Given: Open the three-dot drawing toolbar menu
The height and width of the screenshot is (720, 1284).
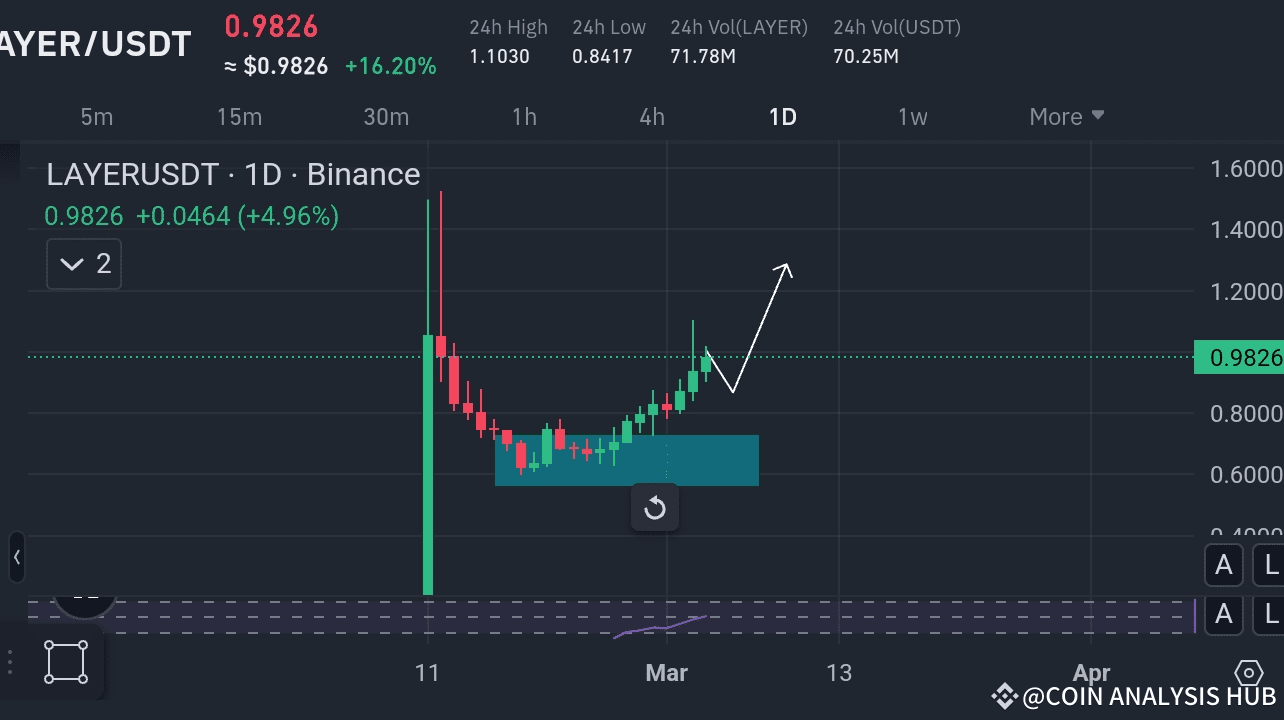Looking at the screenshot, I should click(10, 661).
